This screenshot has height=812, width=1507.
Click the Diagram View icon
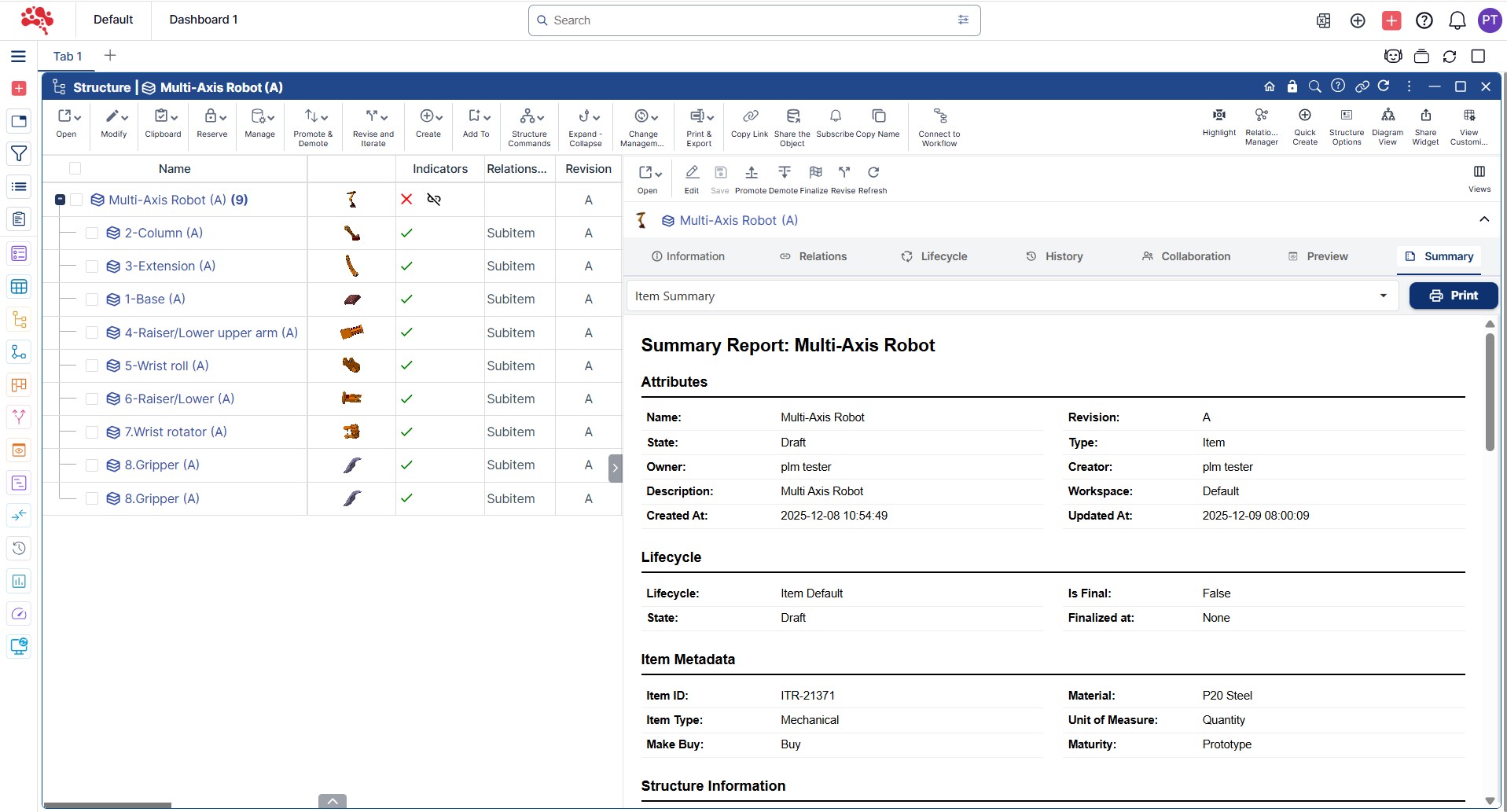(1388, 116)
